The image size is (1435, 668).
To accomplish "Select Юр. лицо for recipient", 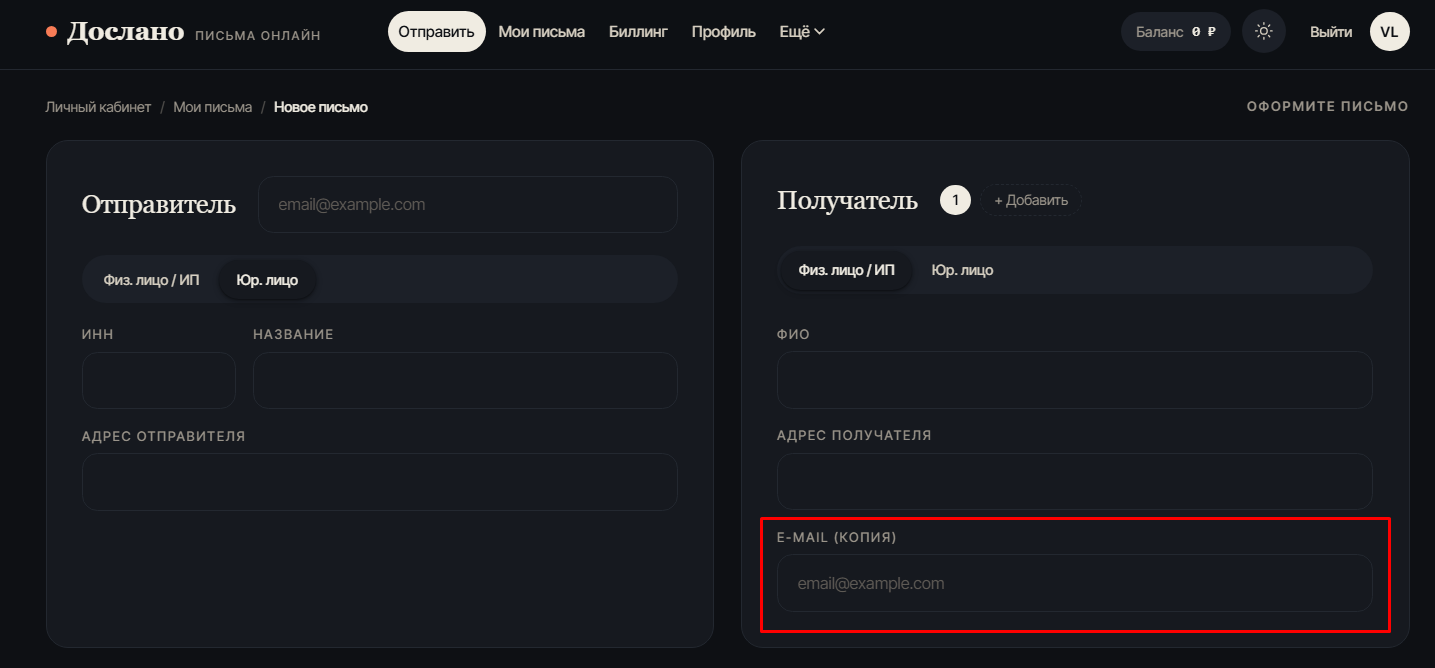I will point(962,271).
